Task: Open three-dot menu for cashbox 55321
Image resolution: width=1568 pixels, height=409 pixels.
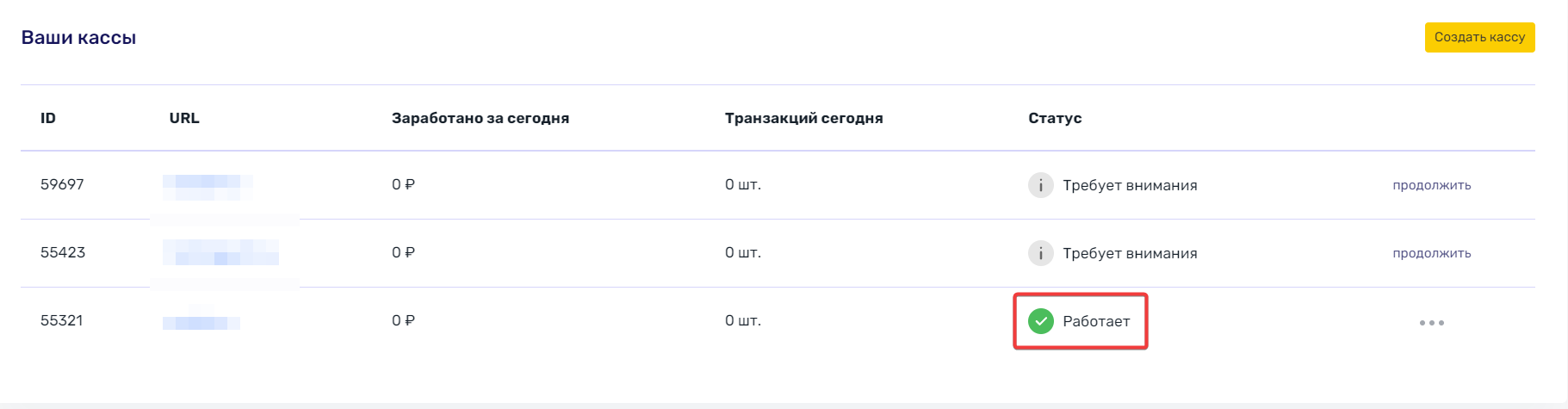Action: coord(1432,323)
